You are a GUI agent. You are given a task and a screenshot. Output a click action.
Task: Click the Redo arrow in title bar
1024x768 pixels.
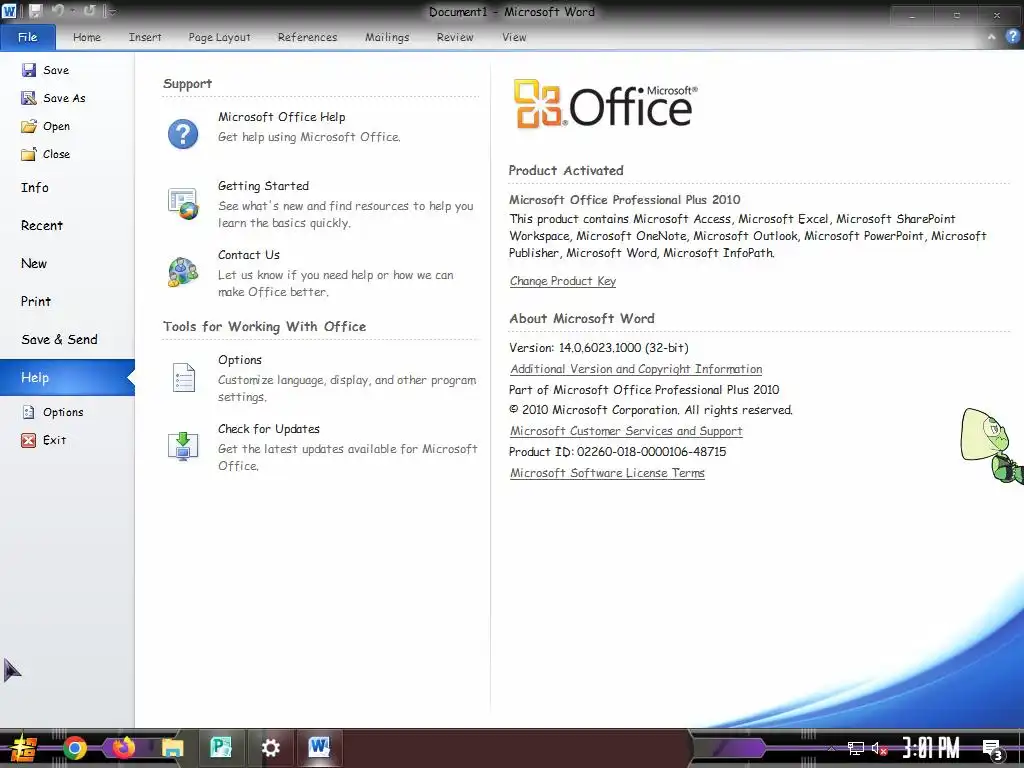point(89,10)
